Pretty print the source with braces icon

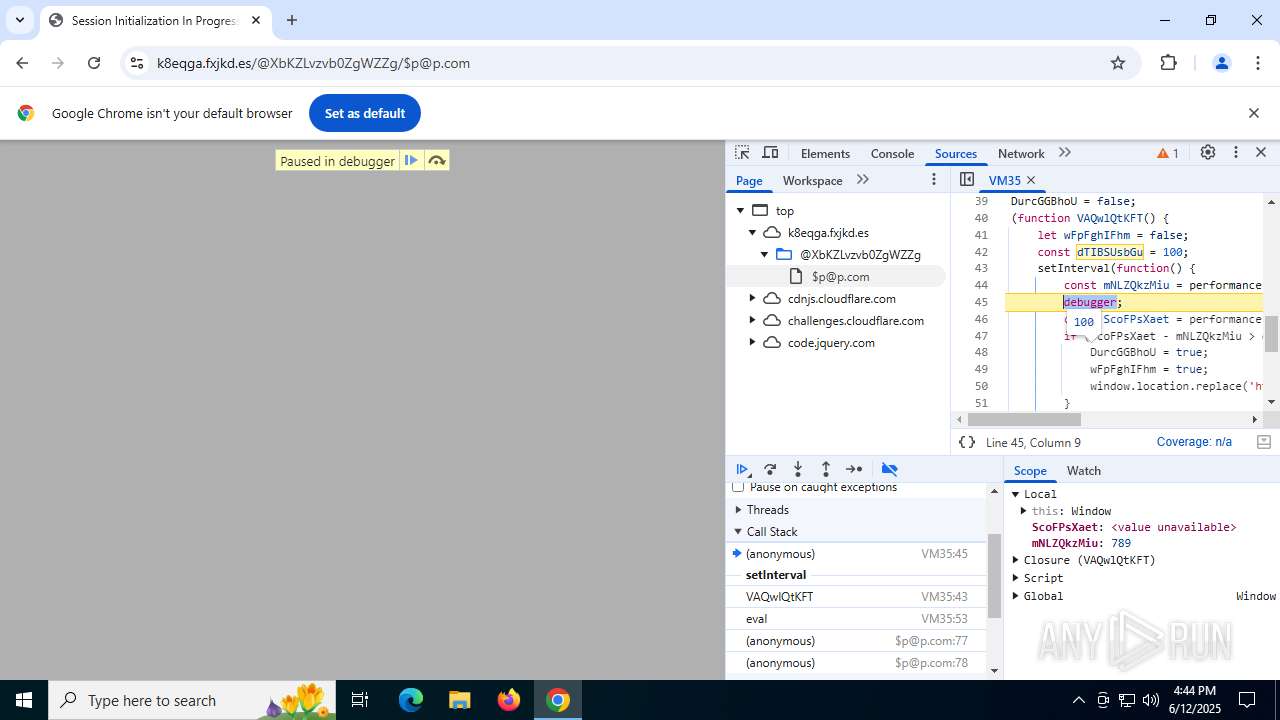click(966, 442)
